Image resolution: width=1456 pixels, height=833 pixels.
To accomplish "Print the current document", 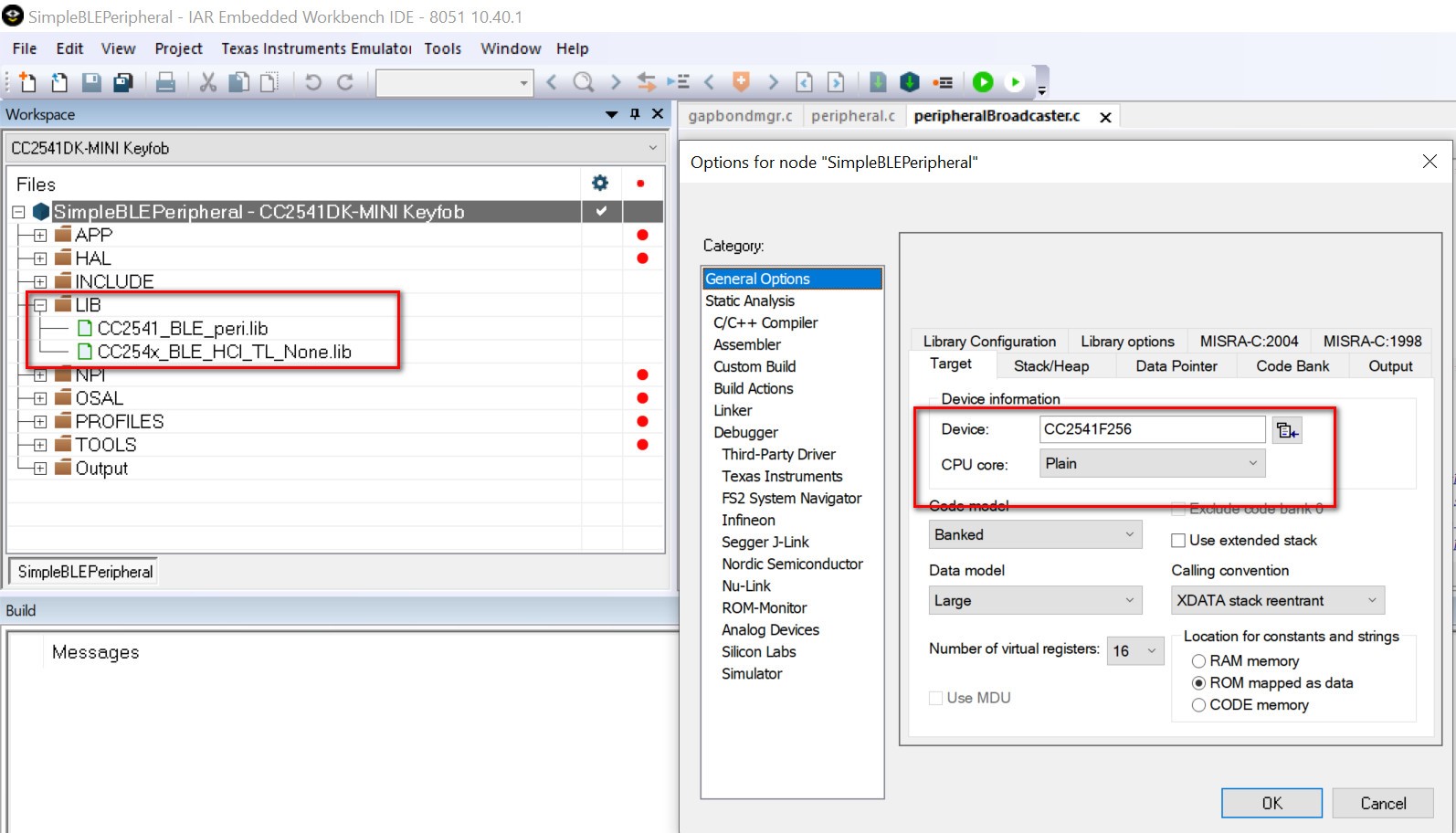I will click(165, 82).
